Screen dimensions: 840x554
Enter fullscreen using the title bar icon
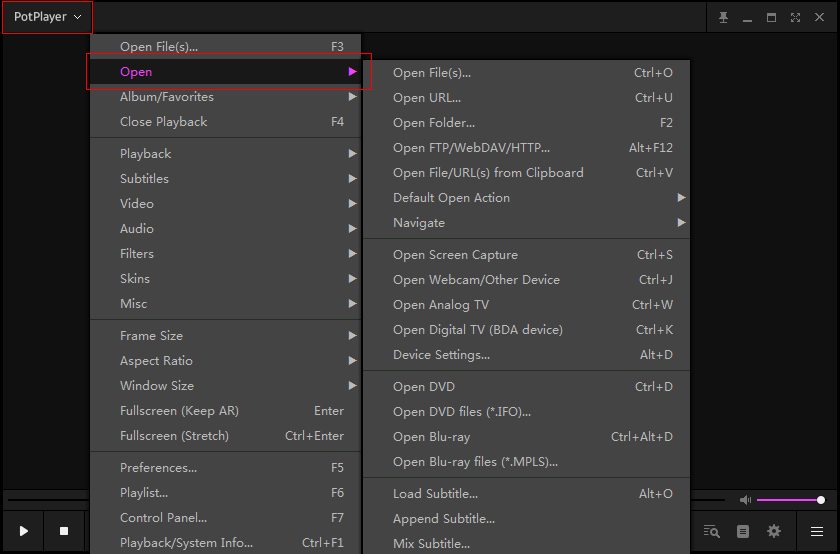click(x=795, y=17)
